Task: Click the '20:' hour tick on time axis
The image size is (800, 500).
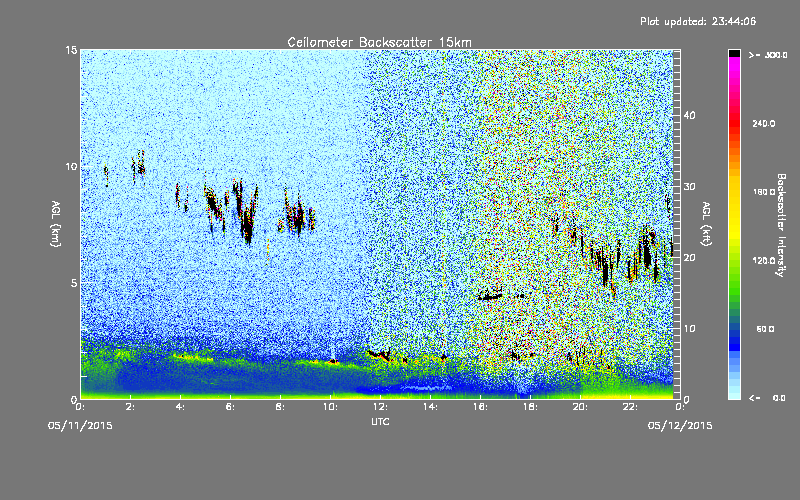Action: (x=580, y=407)
